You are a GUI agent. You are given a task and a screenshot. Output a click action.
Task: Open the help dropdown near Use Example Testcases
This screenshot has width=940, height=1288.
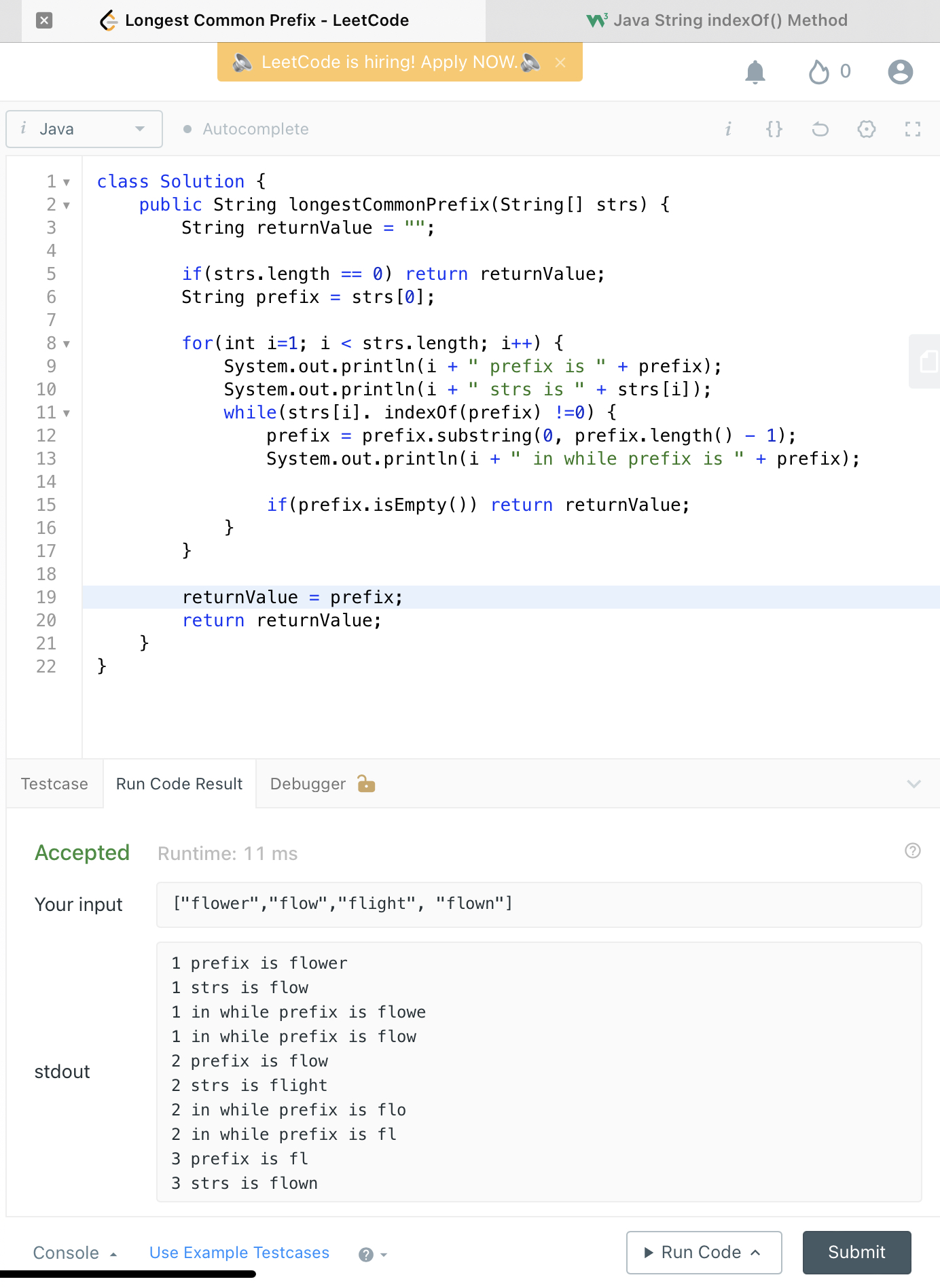click(373, 1254)
